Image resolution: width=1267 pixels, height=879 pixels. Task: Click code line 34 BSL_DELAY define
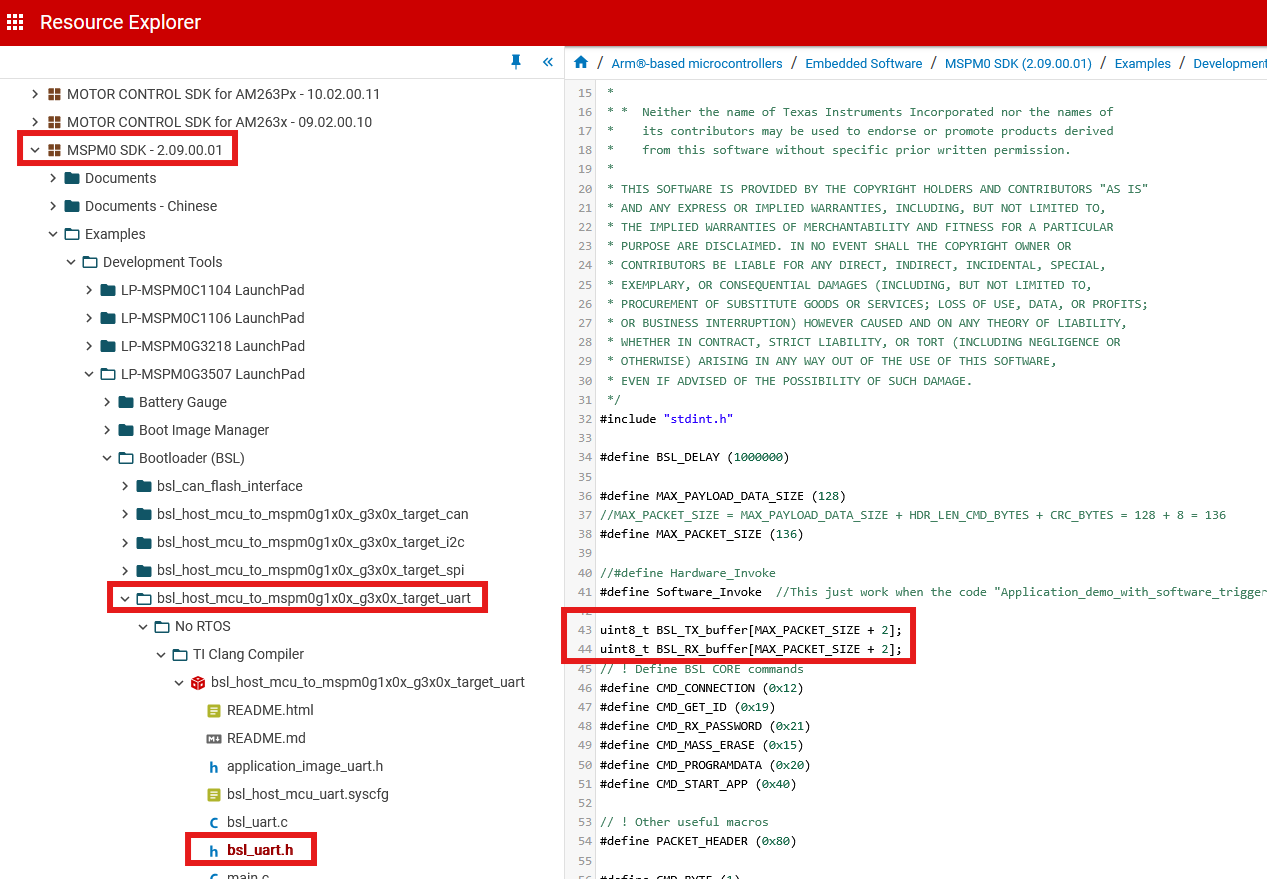694,457
